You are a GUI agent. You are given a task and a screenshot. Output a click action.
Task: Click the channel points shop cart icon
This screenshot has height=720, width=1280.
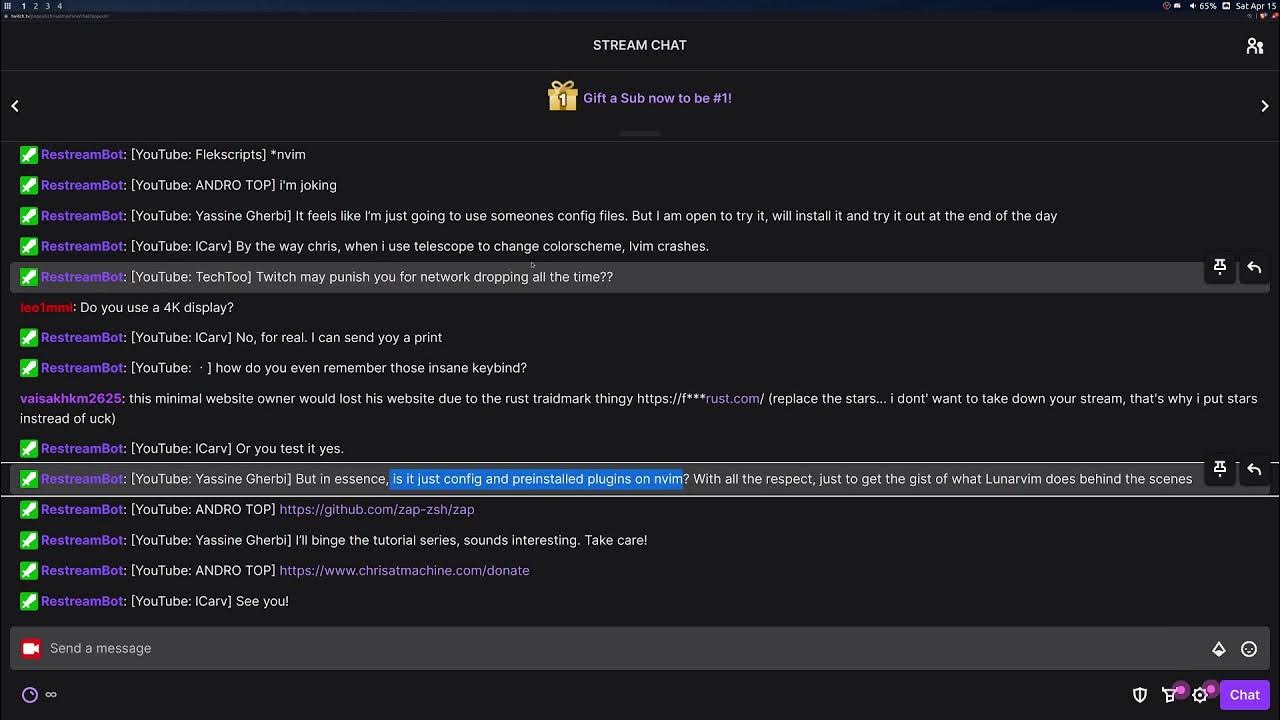[x=1169, y=695]
